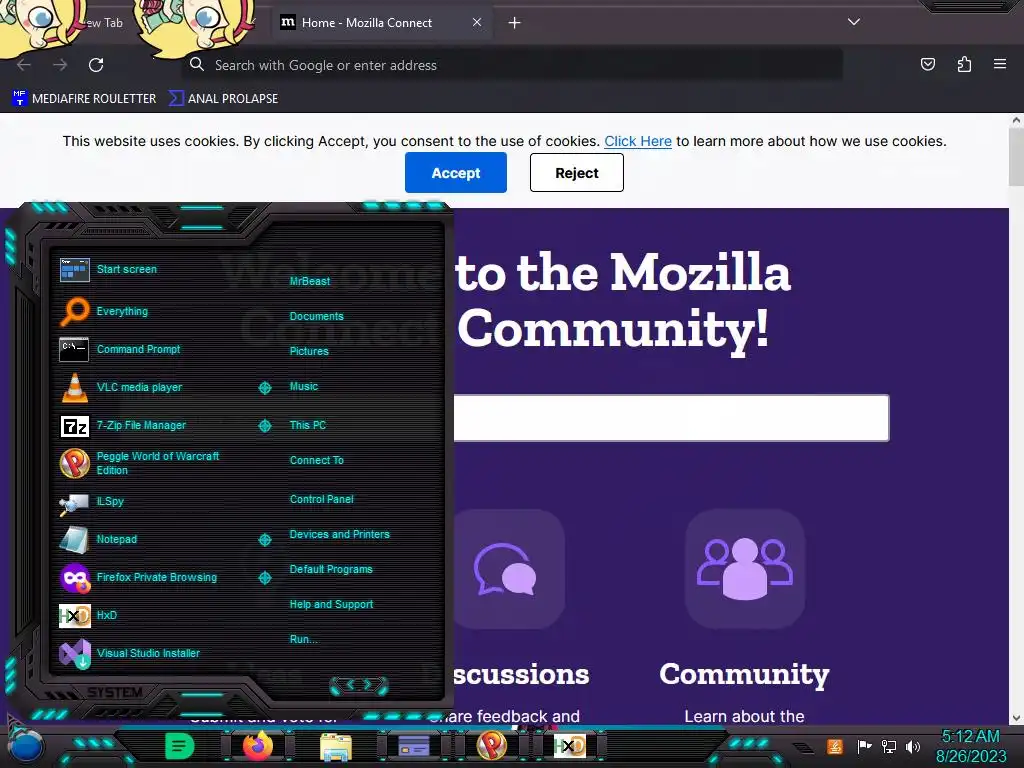Click the browser Forward arrow

[60, 65]
